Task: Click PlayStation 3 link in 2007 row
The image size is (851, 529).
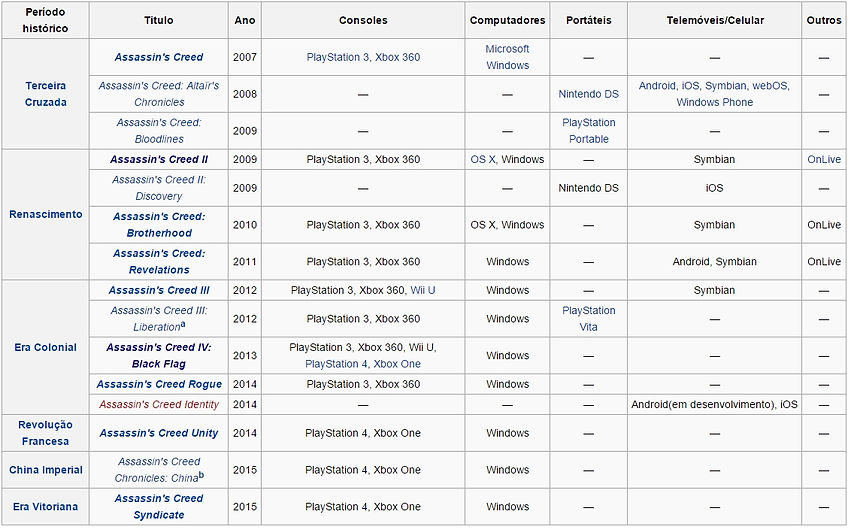Action: click(x=338, y=57)
